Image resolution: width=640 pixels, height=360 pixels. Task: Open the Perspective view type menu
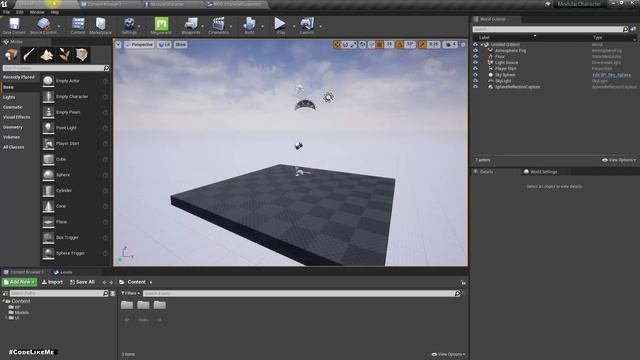pos(139,44)
